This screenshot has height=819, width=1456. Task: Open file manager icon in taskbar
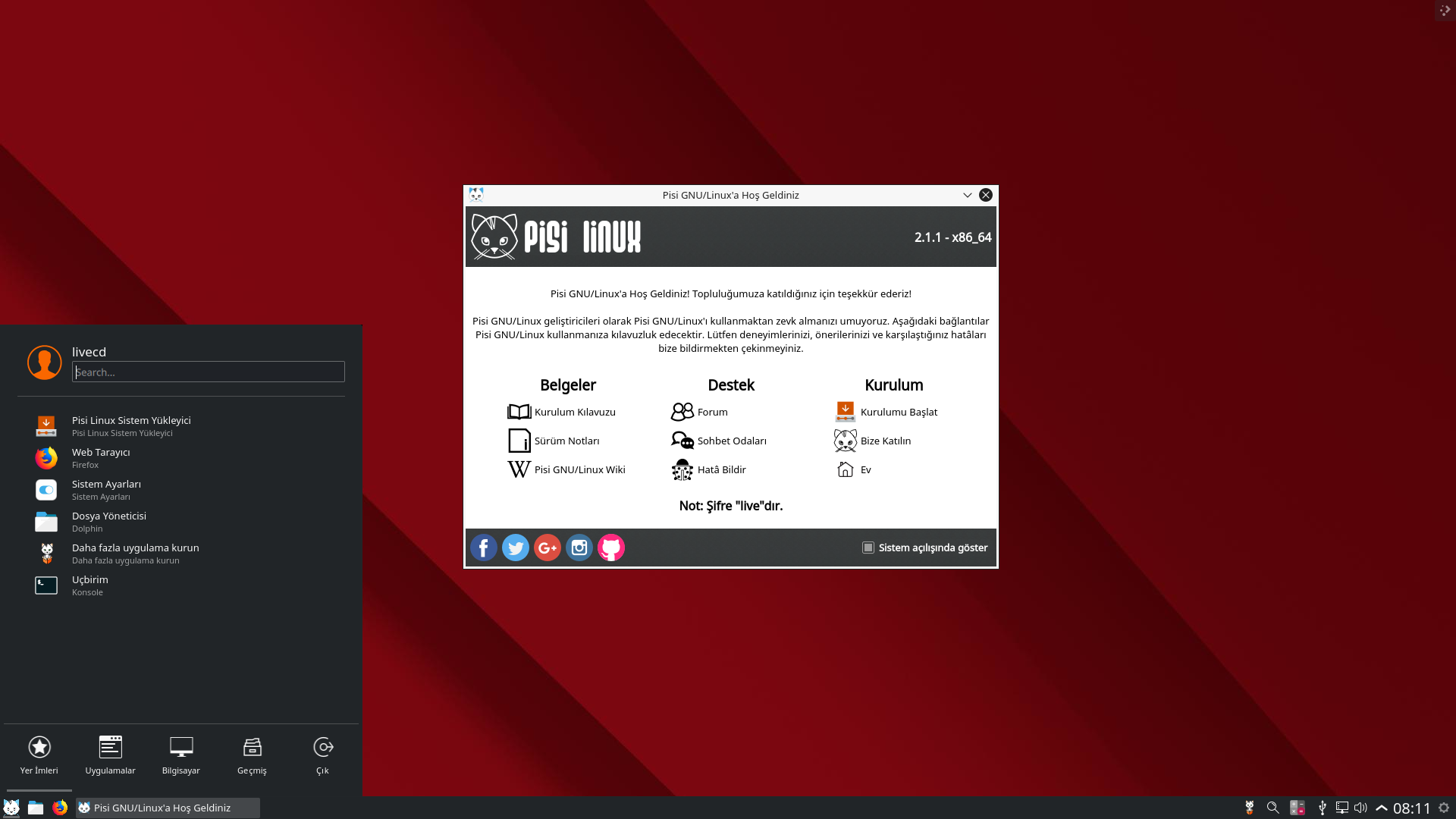coord(36,808)
